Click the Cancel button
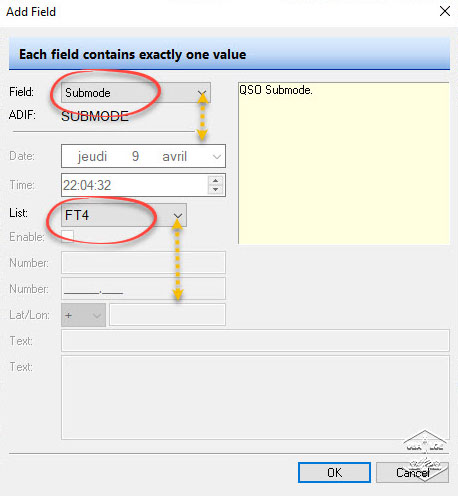 pyautogui.click(x=413, y=472)
